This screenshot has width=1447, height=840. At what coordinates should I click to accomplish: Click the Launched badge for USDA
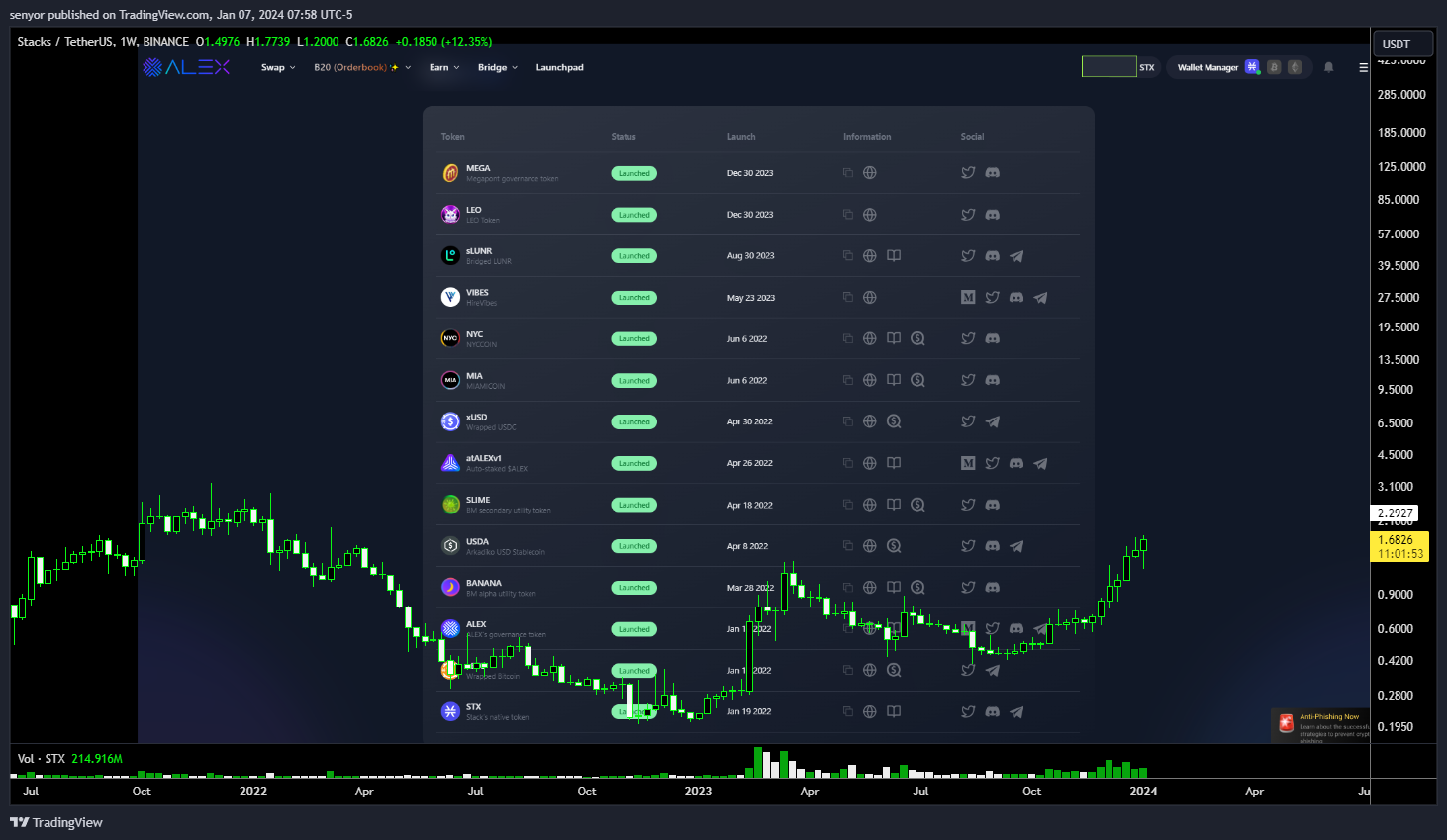pyautogui.click(x=633, y=546)
